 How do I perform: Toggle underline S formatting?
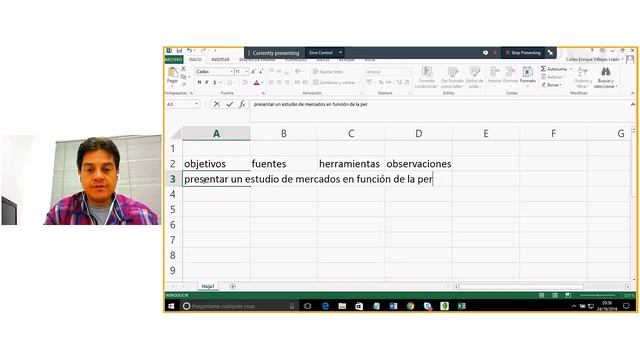coord(215,83)
